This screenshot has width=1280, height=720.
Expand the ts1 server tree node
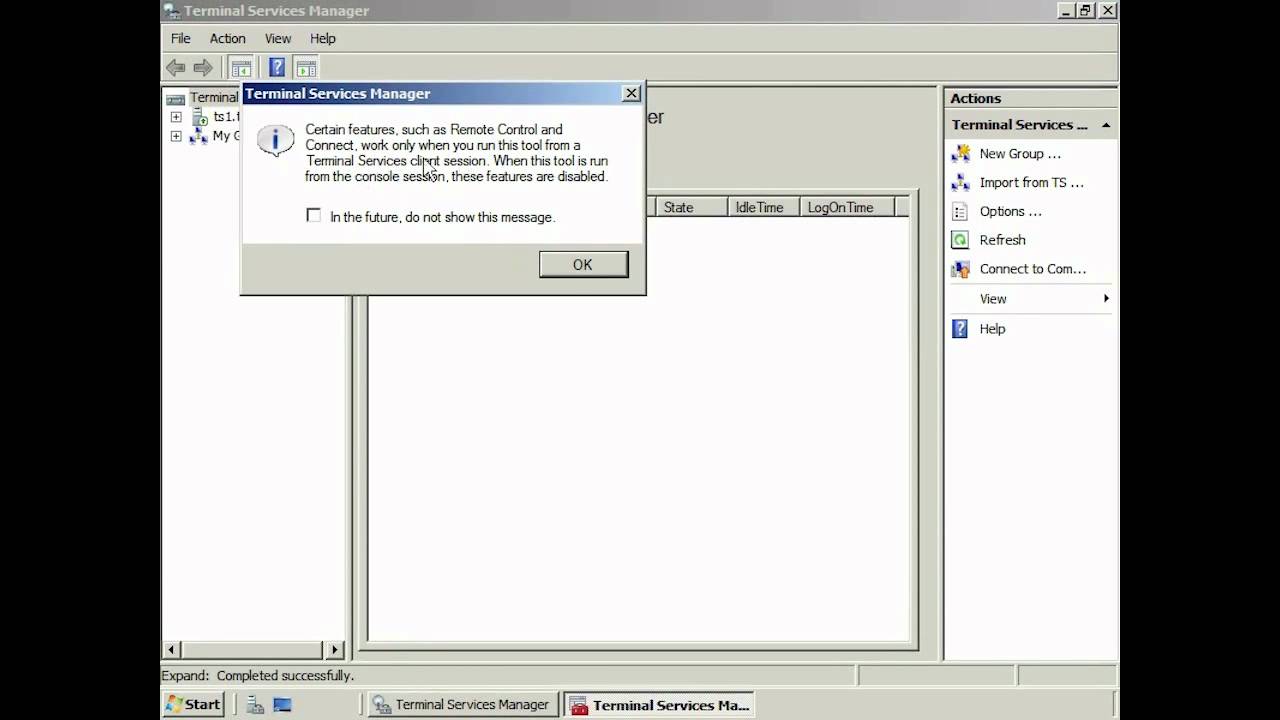[x=176, y=117]
